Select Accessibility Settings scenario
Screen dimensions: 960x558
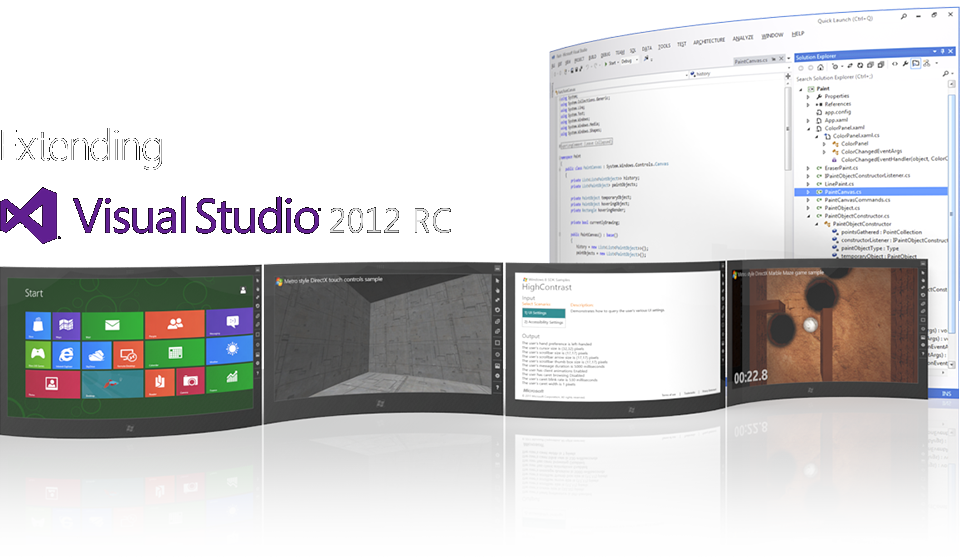(x=544, y=322)
